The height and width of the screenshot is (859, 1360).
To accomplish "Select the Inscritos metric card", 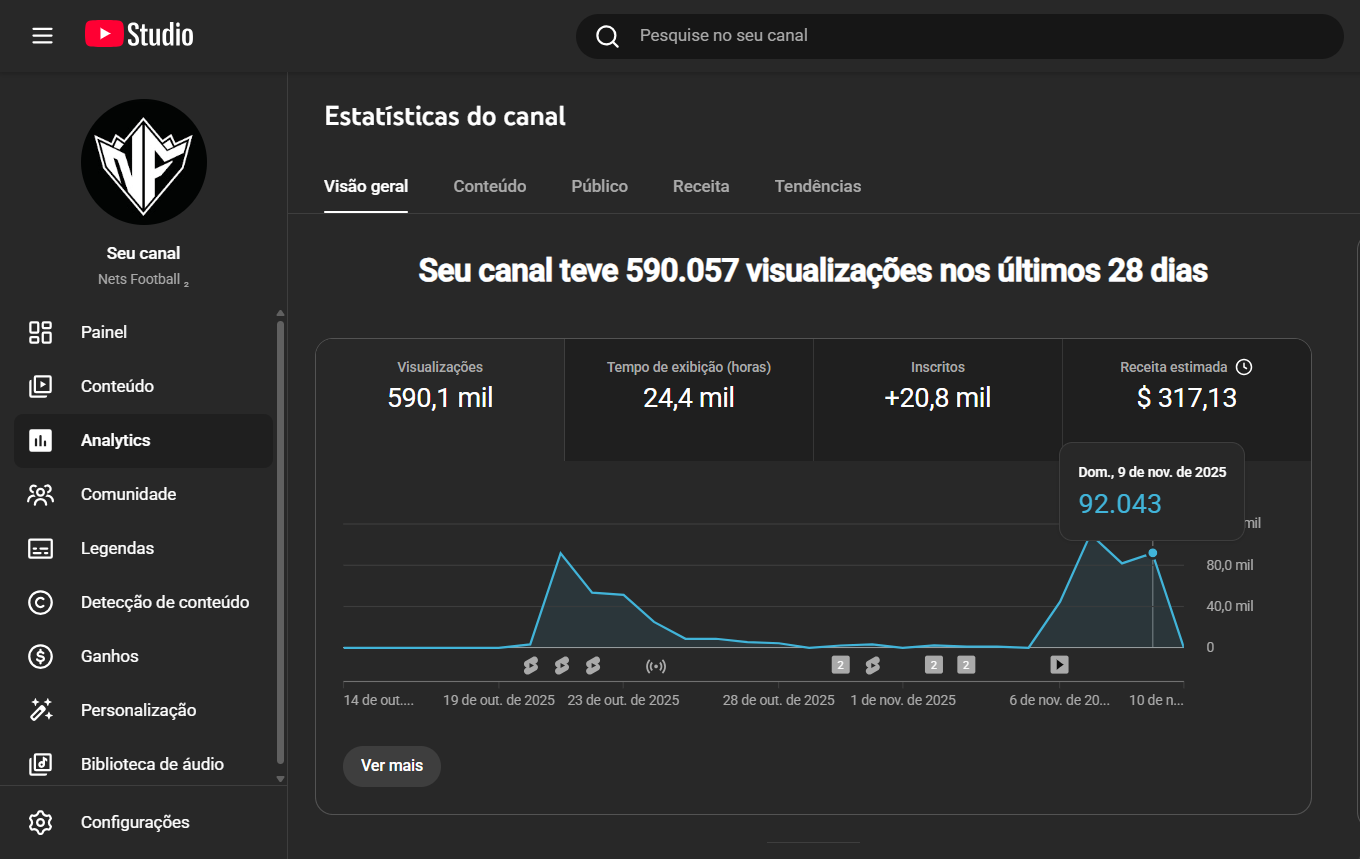I will [x=937, y=386].
